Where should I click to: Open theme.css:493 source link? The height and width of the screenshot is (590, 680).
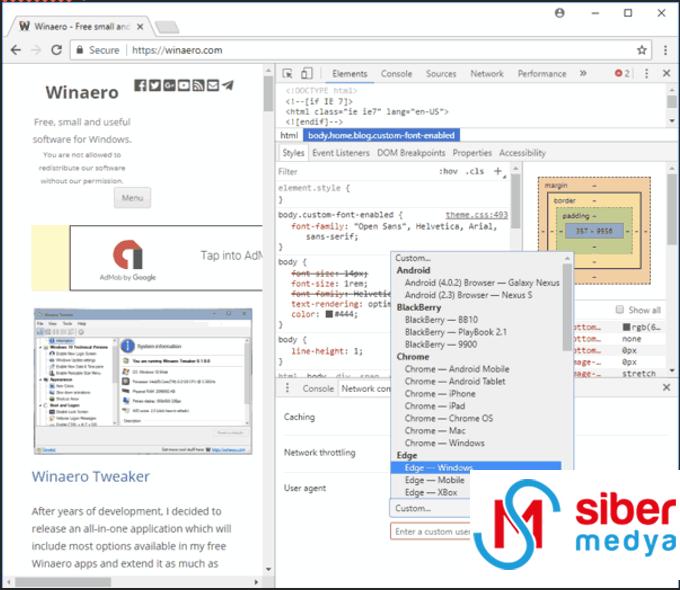click(476, 215)
